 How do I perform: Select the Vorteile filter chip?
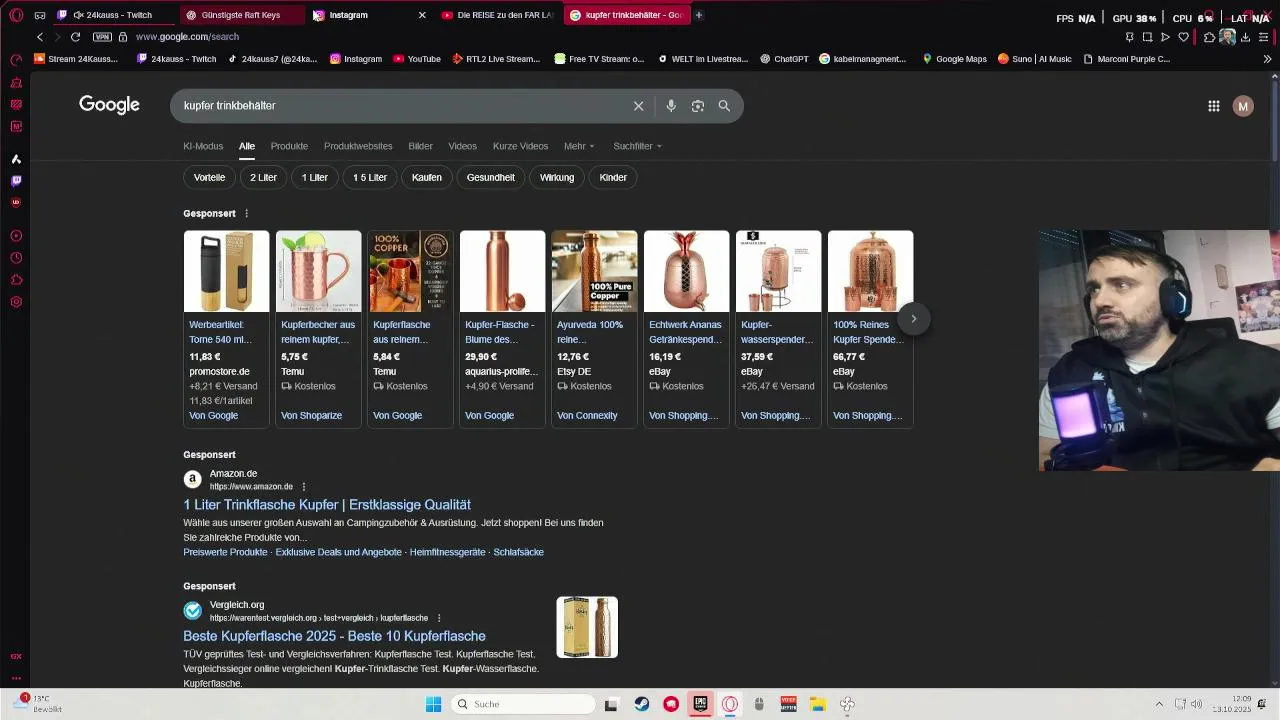[x=209, y=177]
